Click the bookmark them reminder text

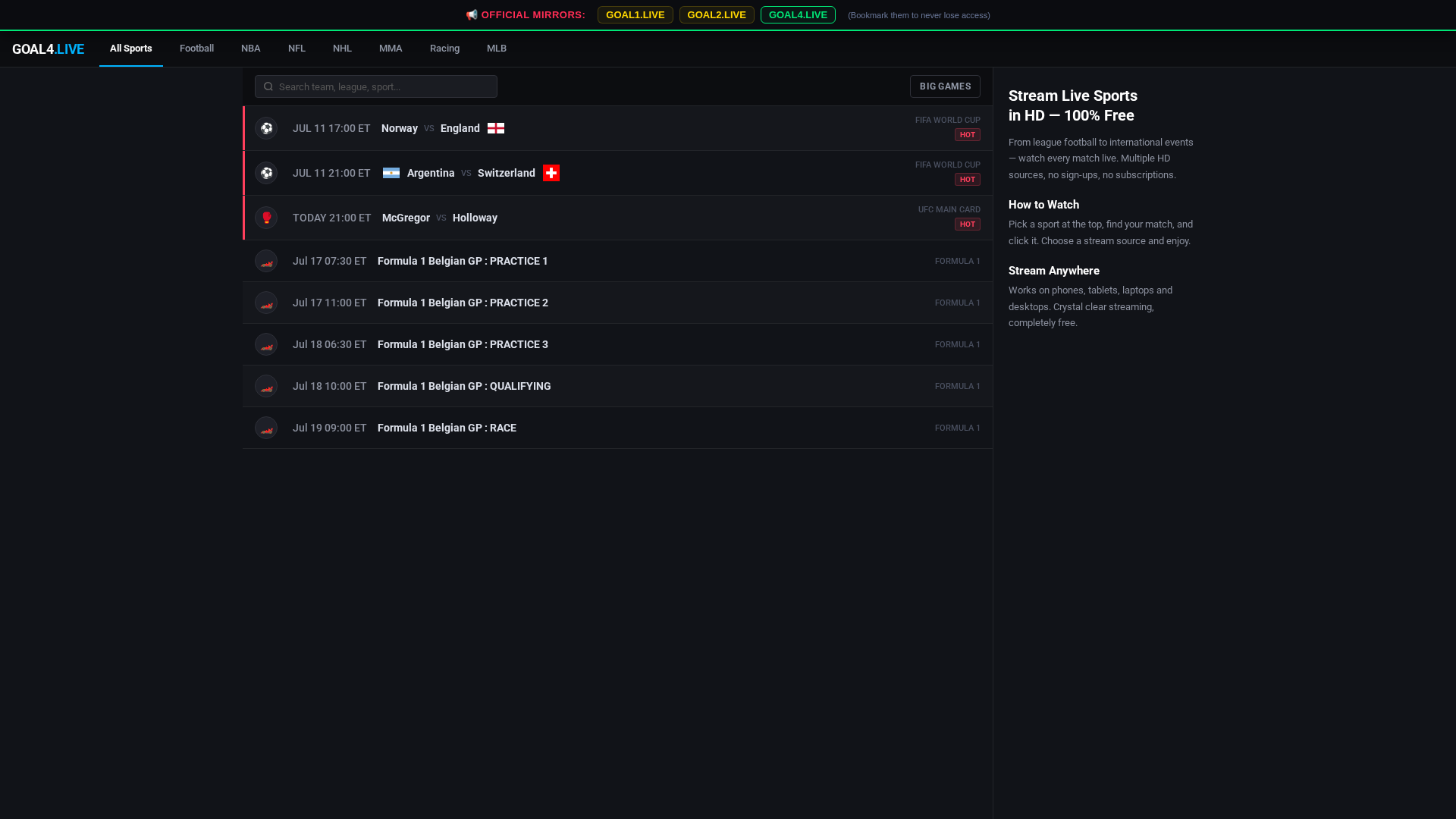point(919,15)
